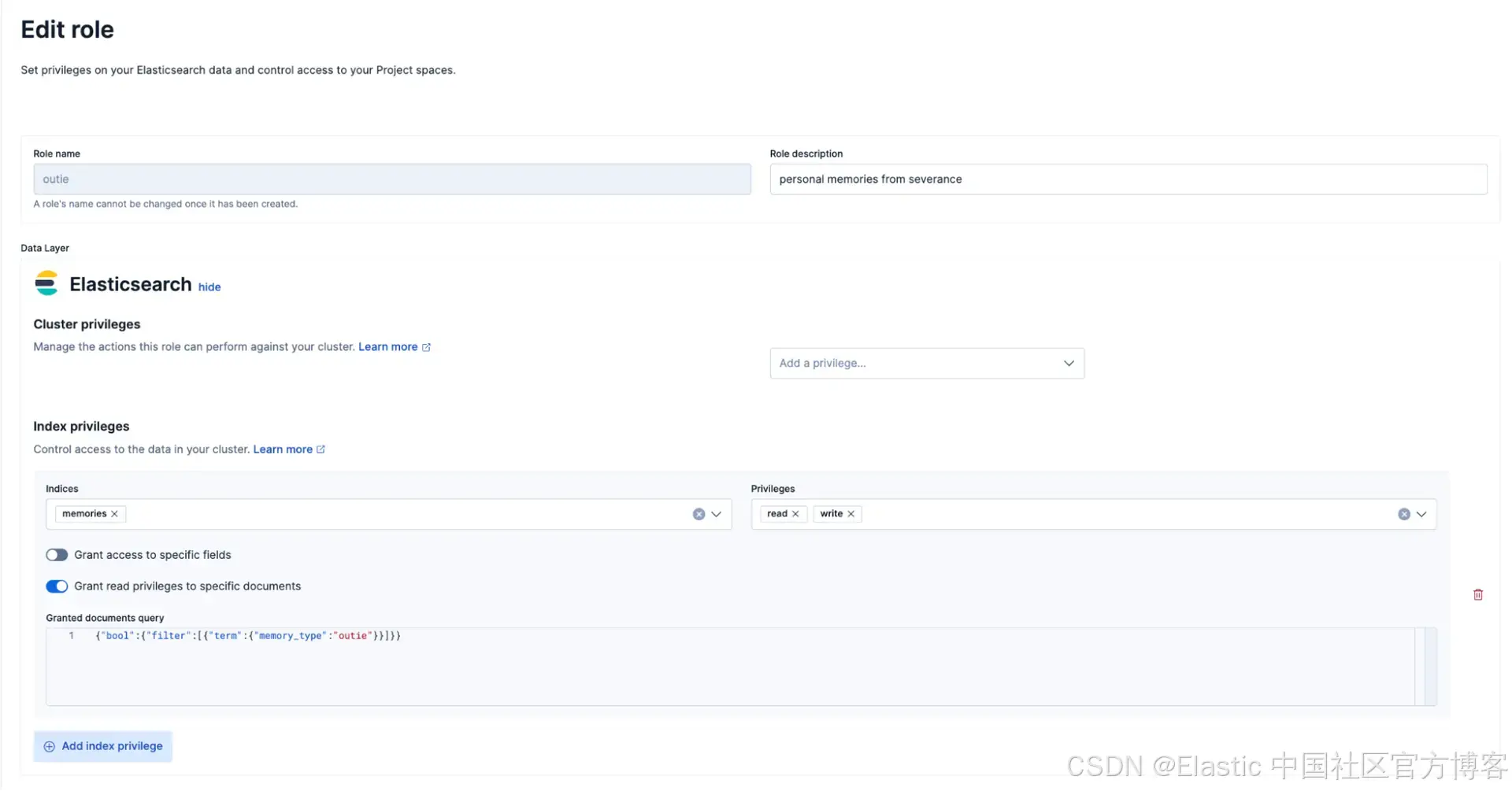Open the external link icon beside Index privileges Learn more
This screenshot has width=1512, height=791.
pyautogui.click(x=321, y=449)
